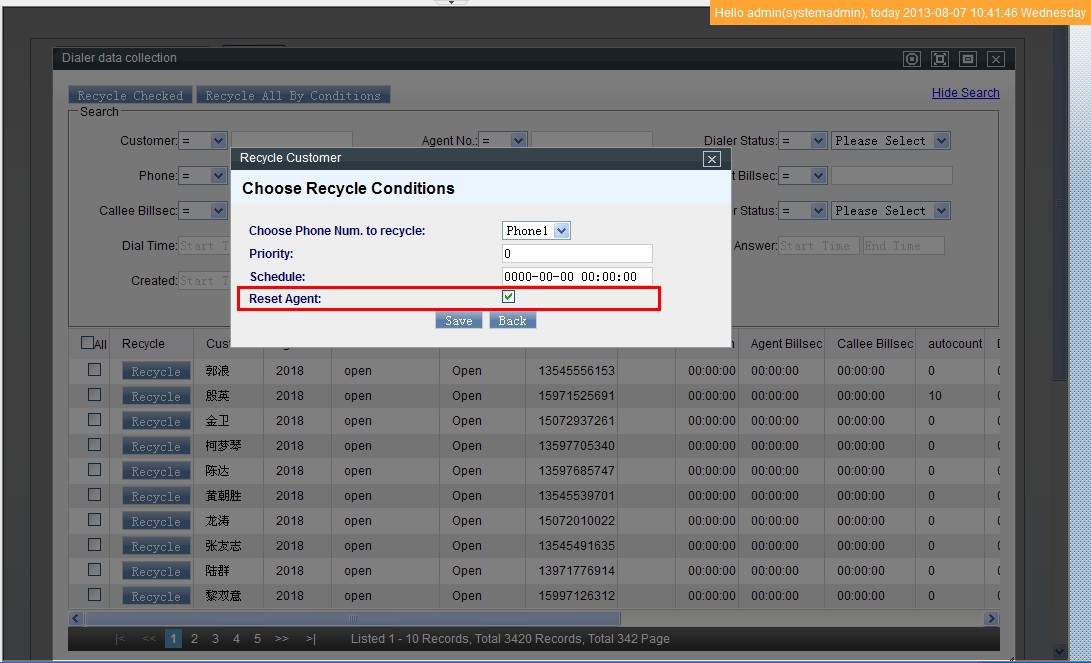Close the Recycle Customer dialog
Image resolution: width=1091 pixels, height=663 pixels.
711,159
